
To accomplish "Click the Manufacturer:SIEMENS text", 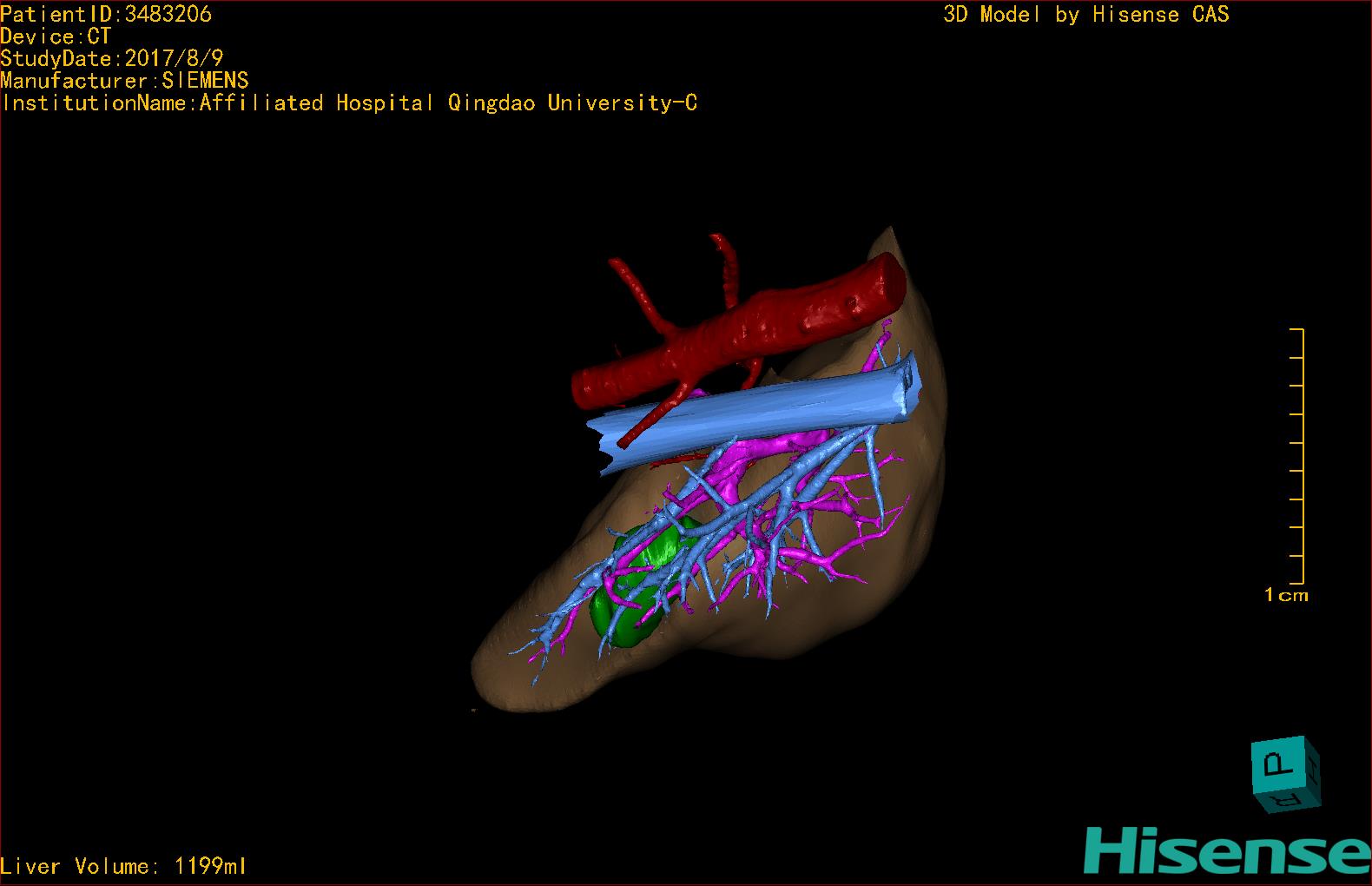I will tap(125, 81).
